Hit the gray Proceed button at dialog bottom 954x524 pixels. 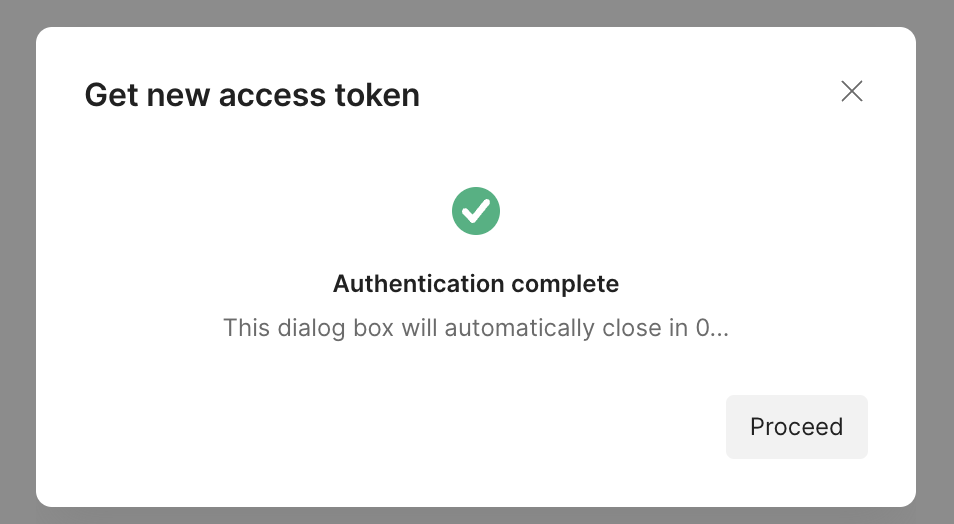tap(796, 427)
